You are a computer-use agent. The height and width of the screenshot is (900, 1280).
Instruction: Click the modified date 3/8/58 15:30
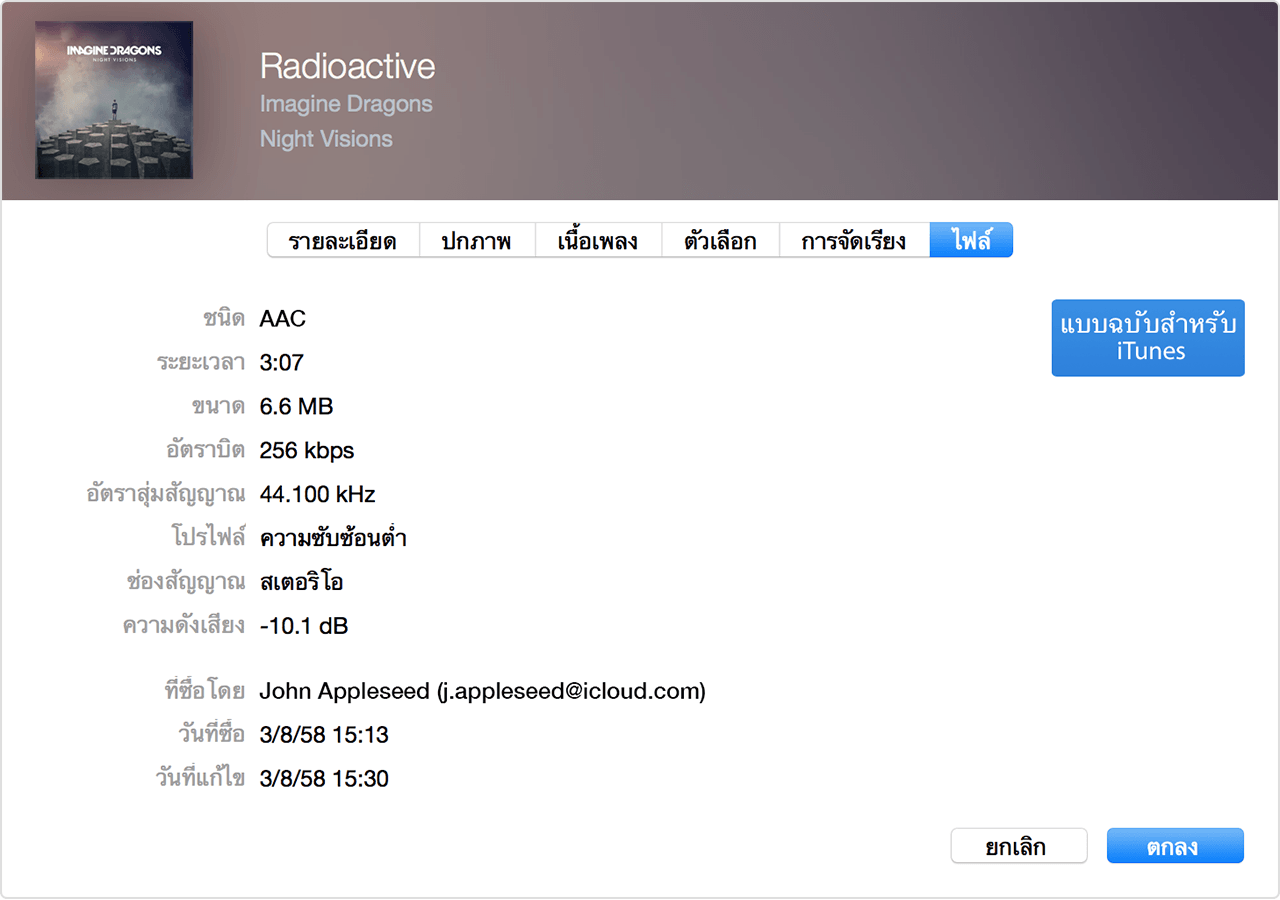tap(324, 779)
